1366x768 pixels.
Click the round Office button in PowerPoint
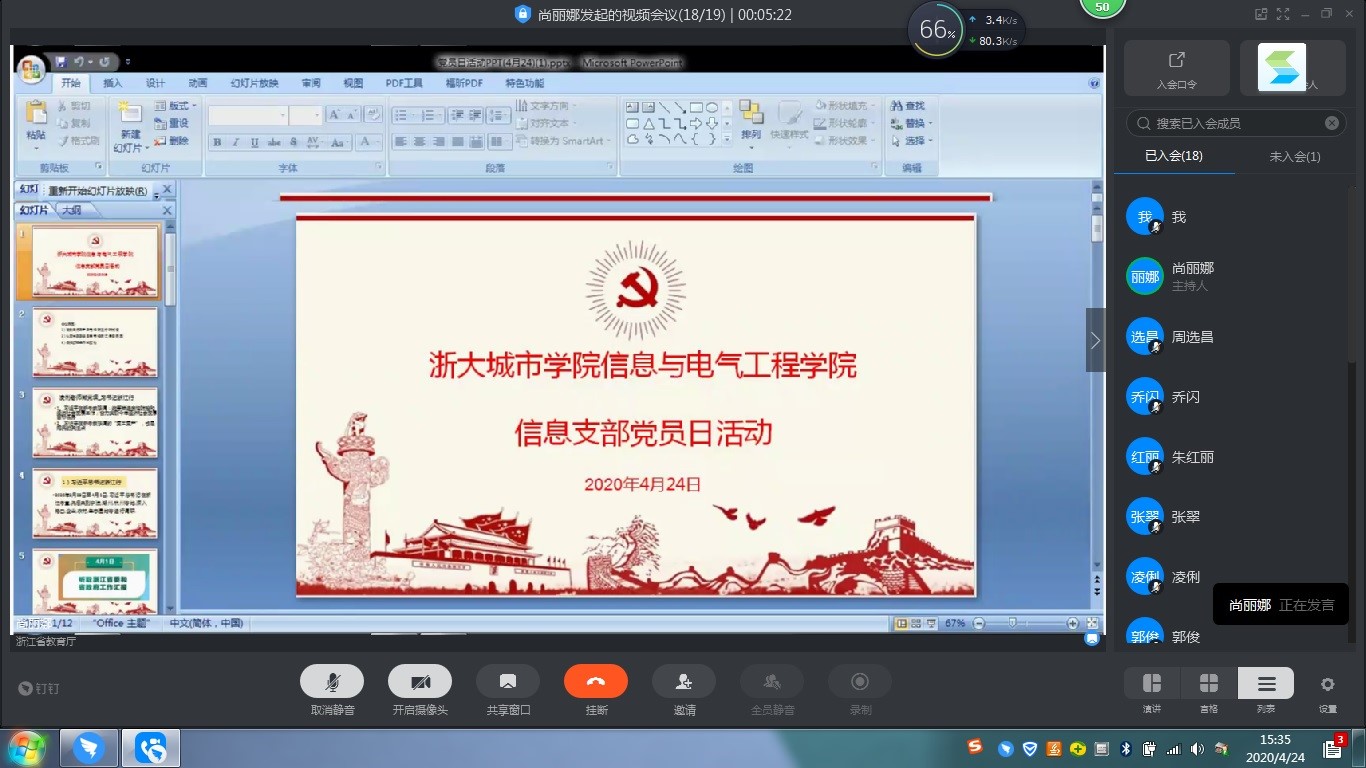31,70
